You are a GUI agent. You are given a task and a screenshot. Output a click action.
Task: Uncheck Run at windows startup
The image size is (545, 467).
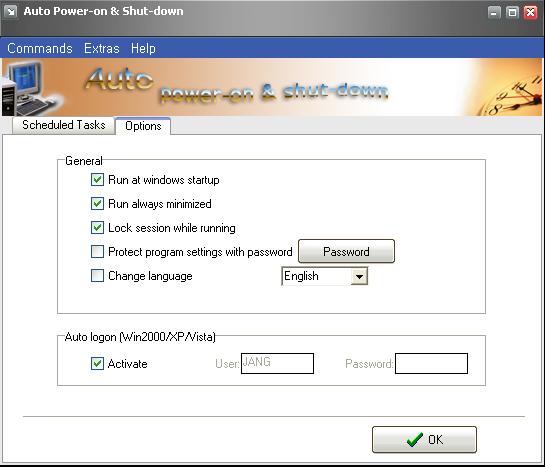[97, 180]
